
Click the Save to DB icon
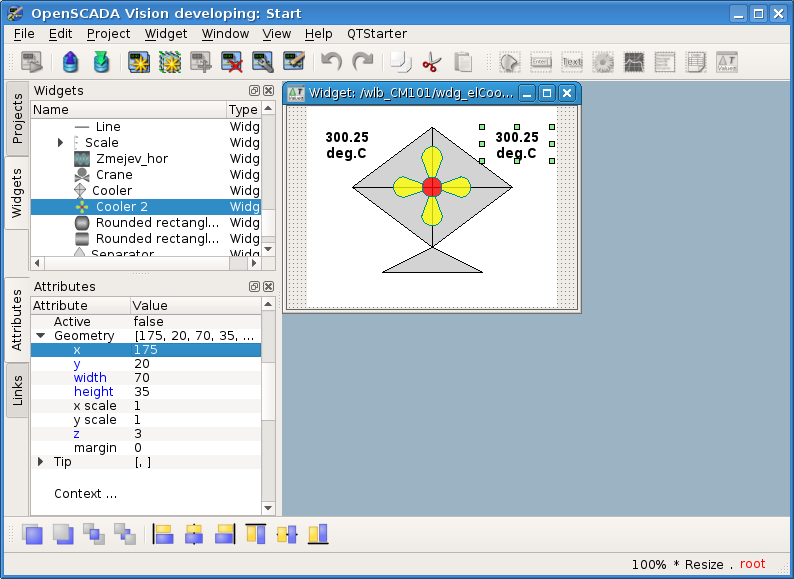pos(101,62)
